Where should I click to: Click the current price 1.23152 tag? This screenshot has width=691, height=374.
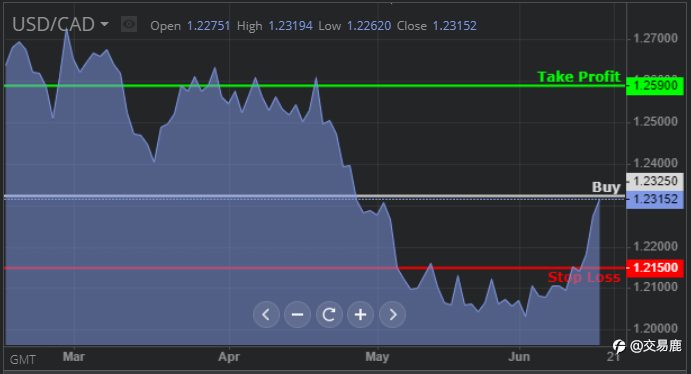point(655,200)
